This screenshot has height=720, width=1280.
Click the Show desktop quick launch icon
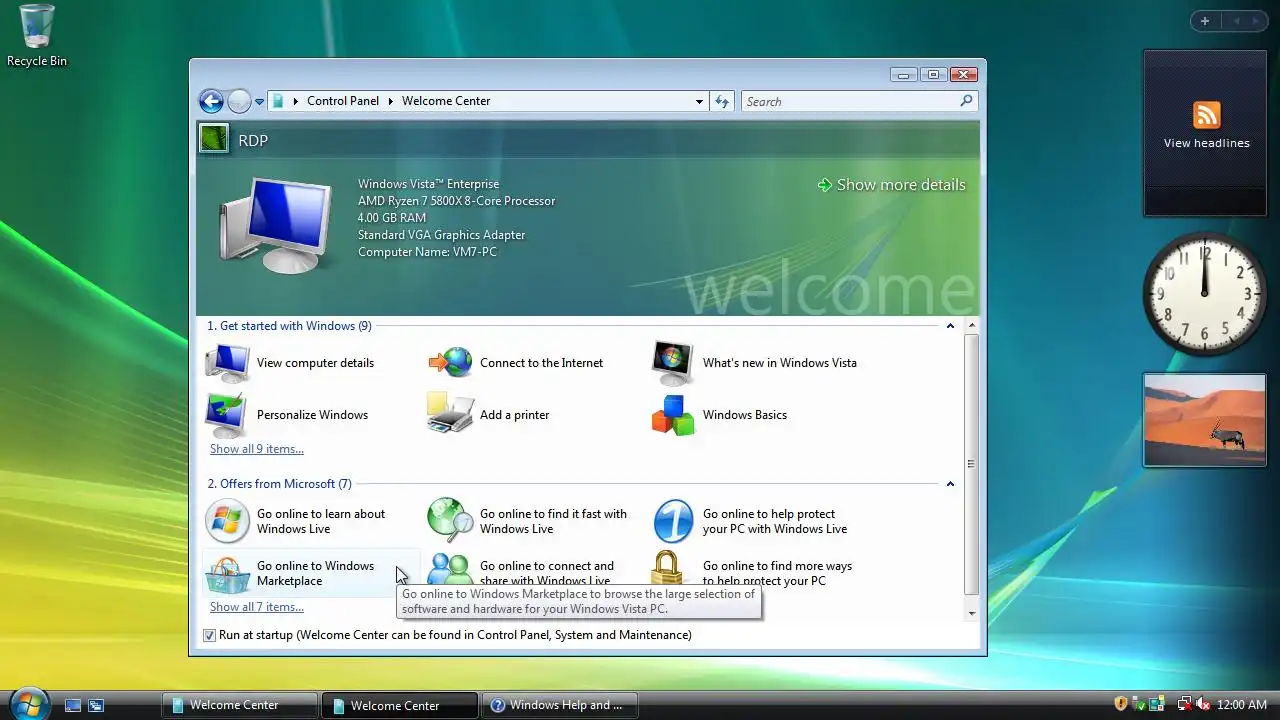click(73, 705)
